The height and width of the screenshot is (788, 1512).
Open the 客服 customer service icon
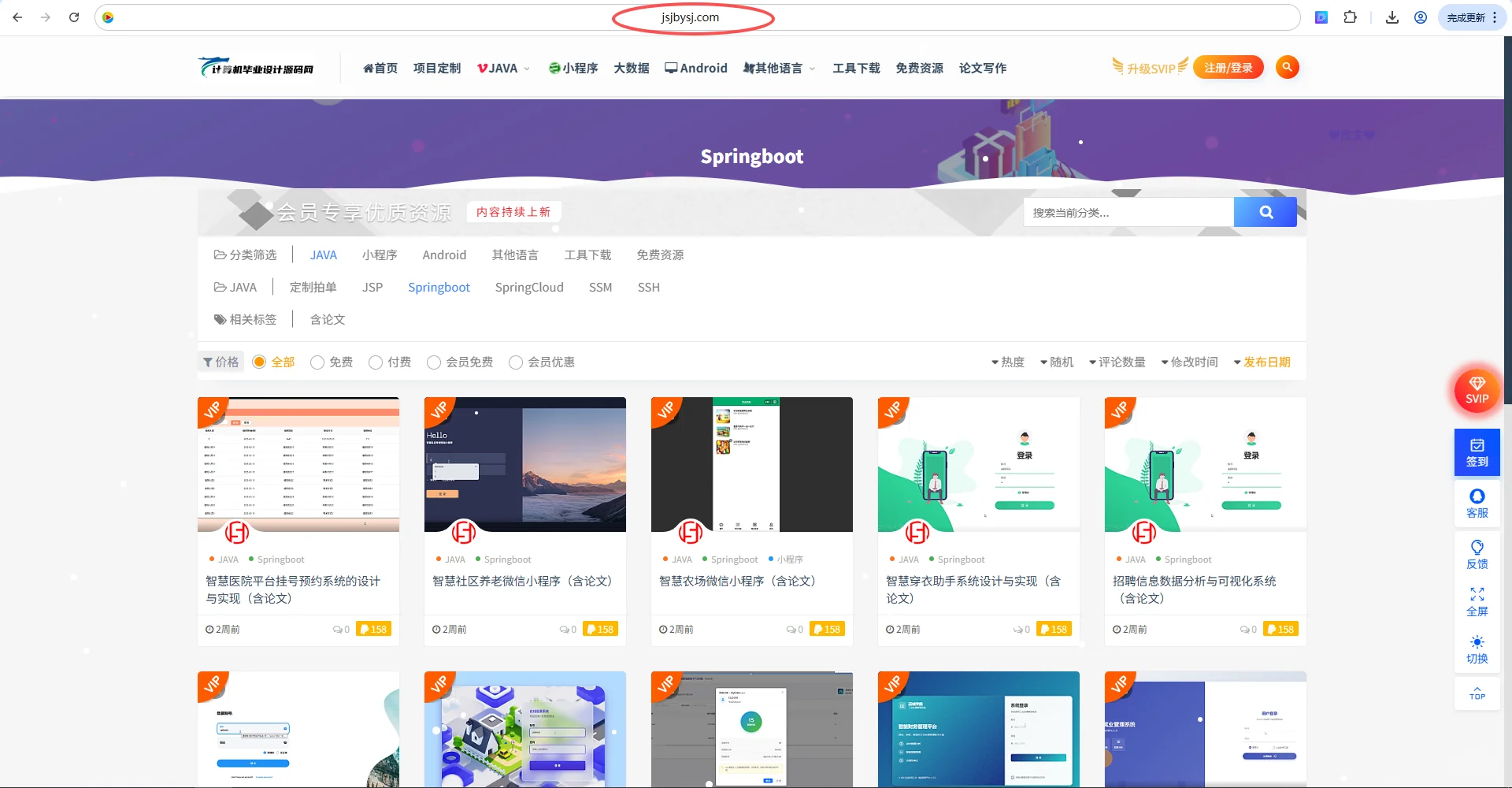coord(1477,503)
